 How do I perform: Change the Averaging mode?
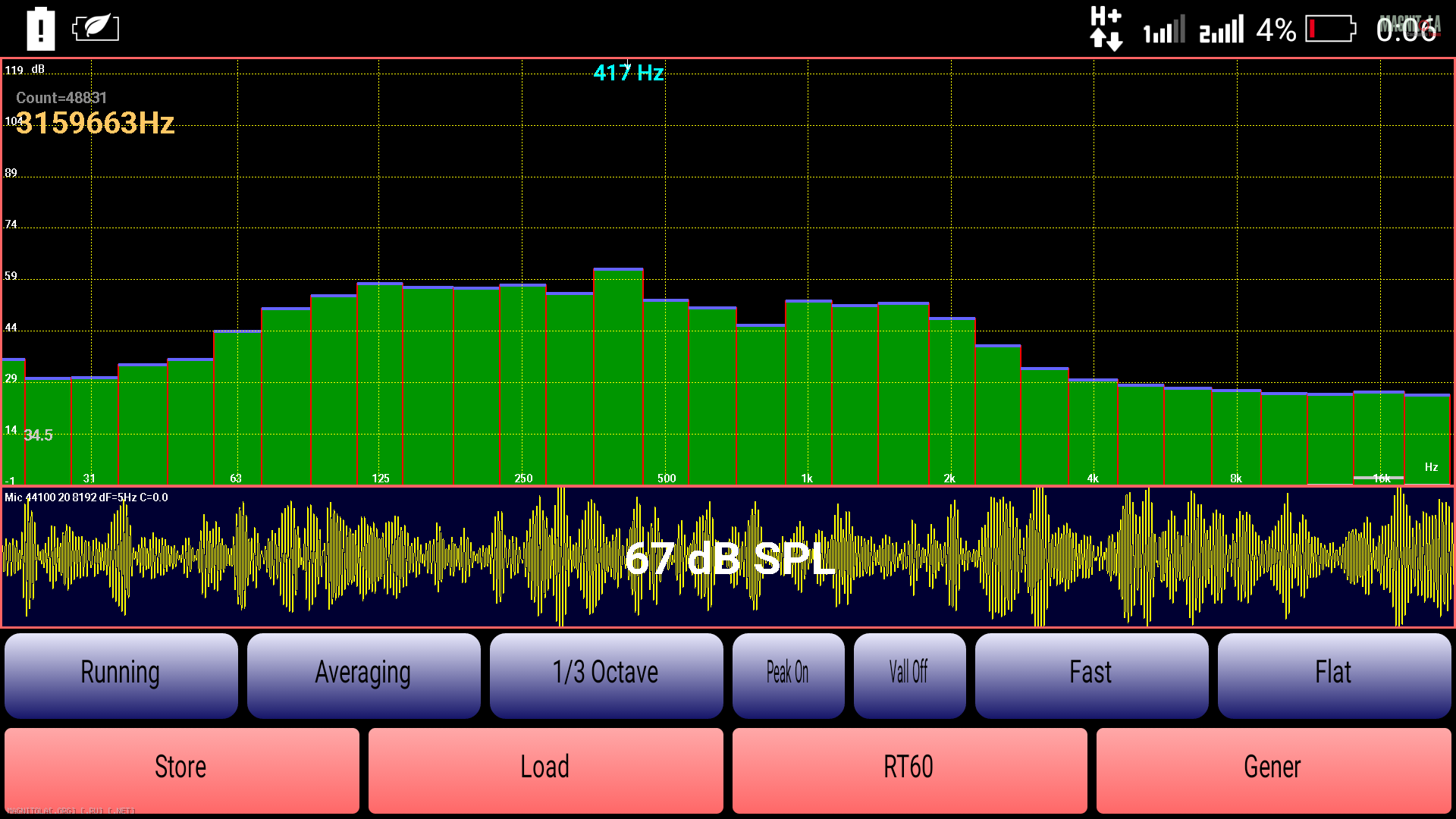363,674
